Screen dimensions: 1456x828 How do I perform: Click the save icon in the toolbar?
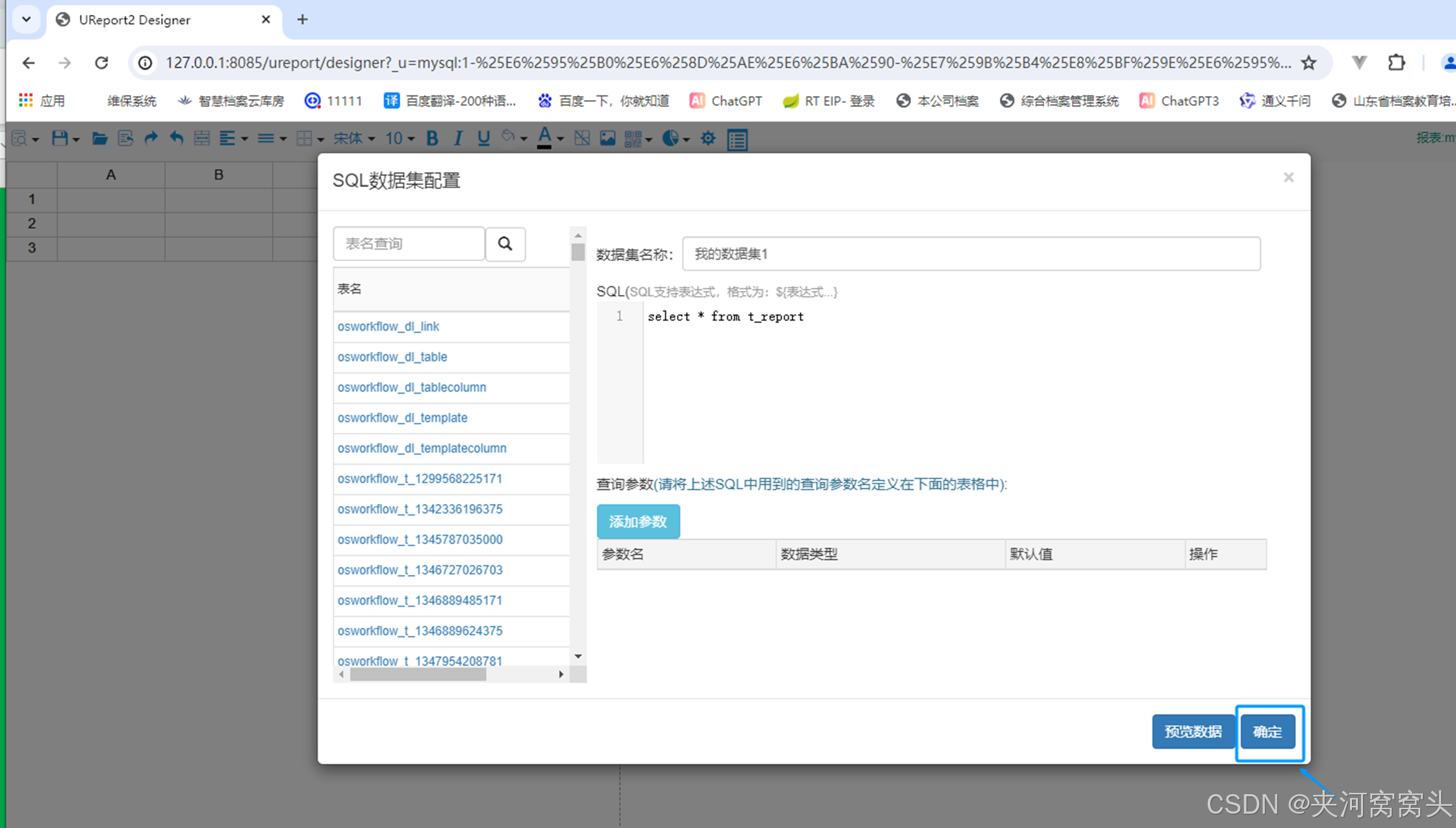[60, 138]
